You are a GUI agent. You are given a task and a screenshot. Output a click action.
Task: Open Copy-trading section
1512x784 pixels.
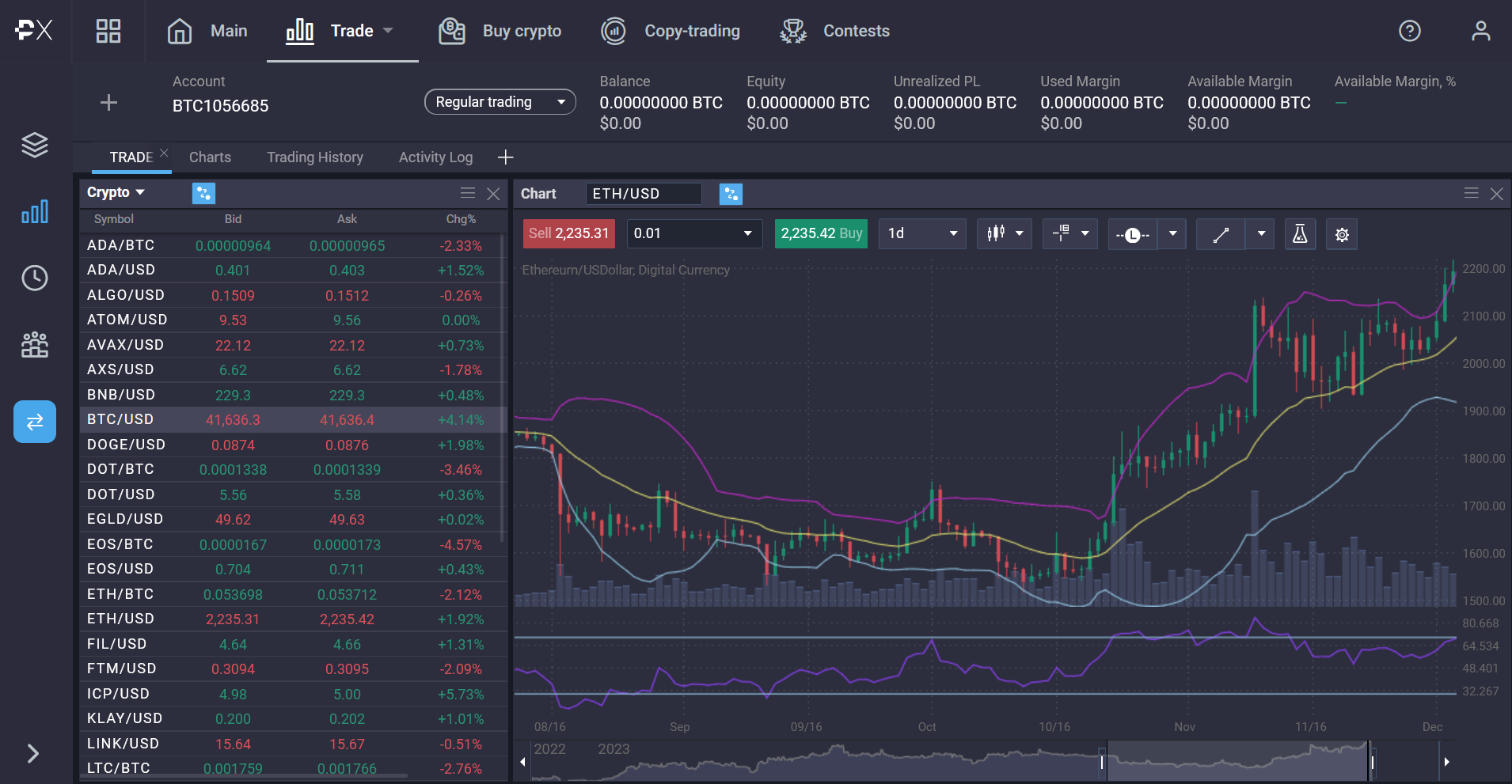click(x=671, y=31)
